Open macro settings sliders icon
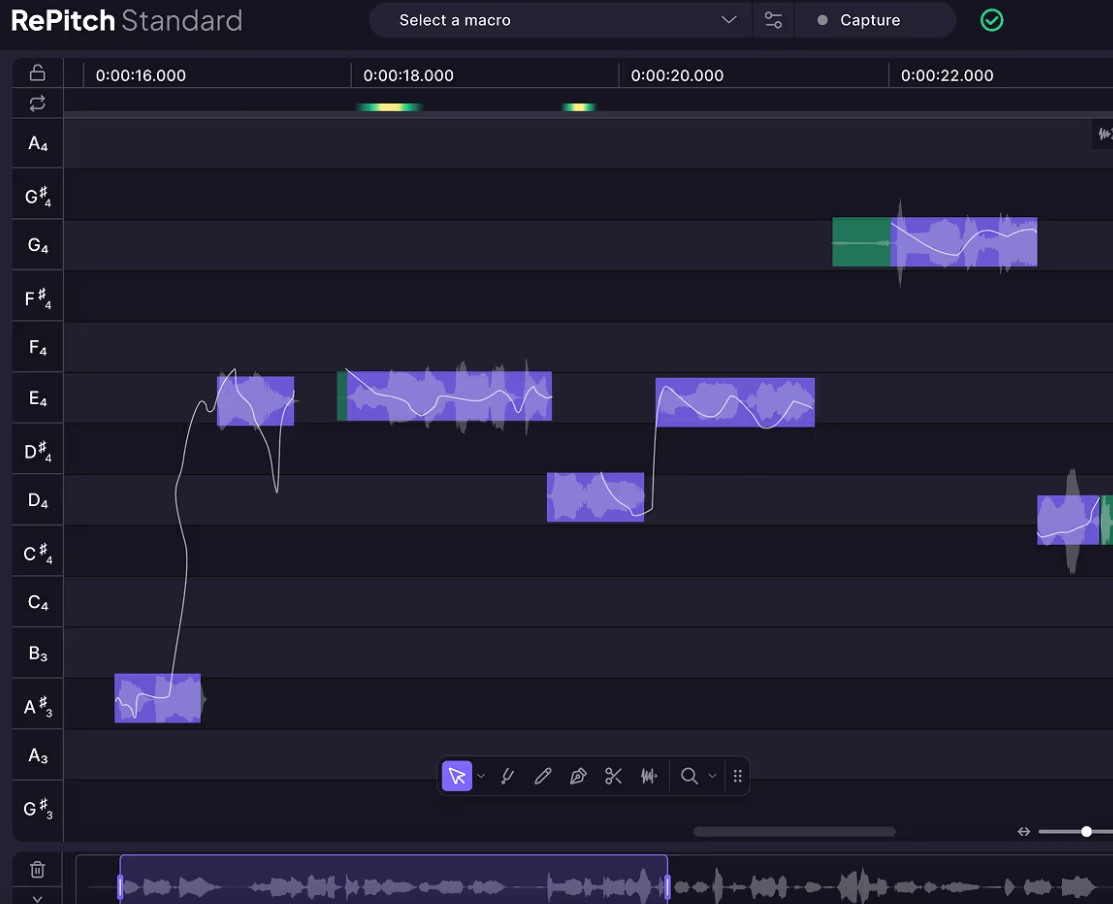Image resolution: width=1113 pixels, height=904 pixels. pos(773,20)
